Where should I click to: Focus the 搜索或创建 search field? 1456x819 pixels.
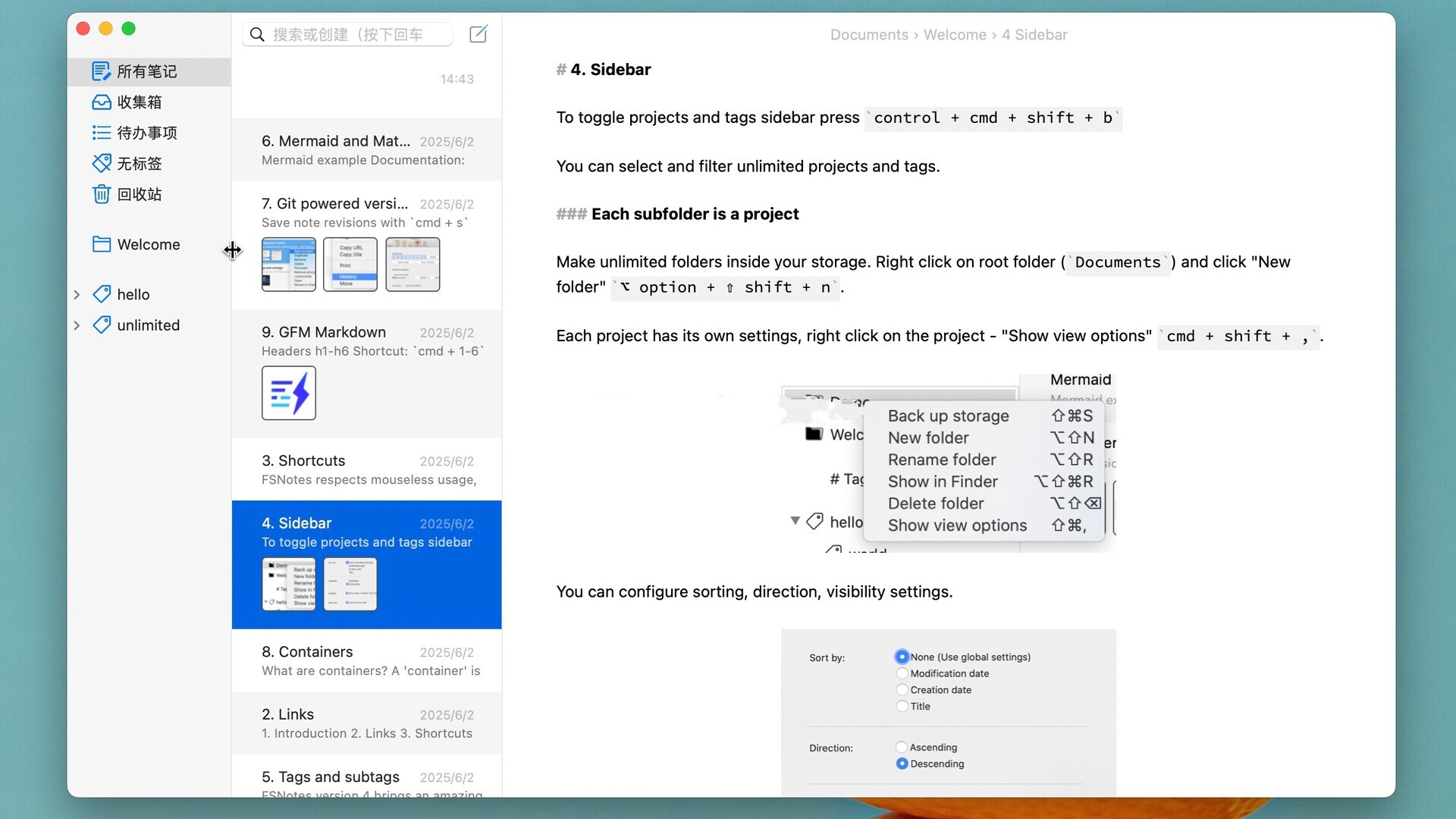[347, 35]
